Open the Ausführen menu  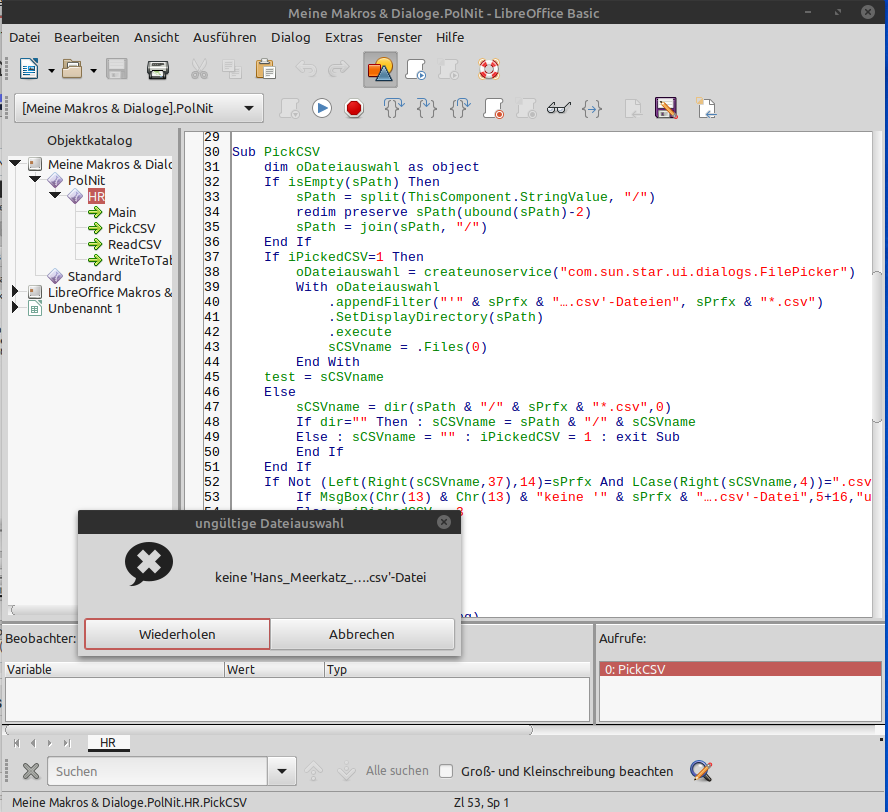click(225, 37)
